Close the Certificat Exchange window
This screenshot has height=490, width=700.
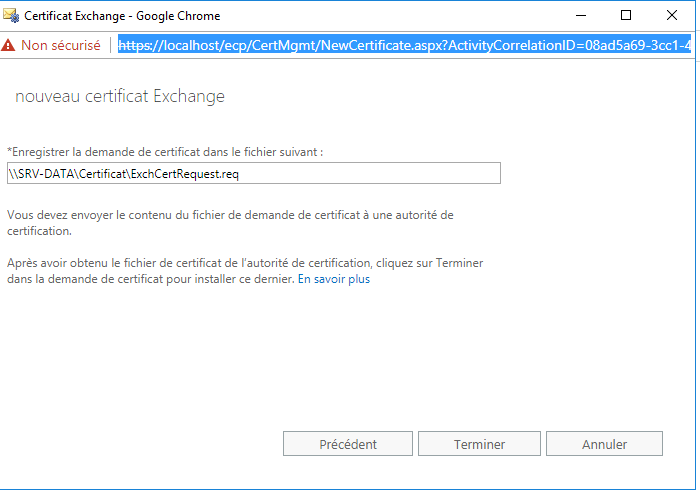[x=671, y=15]
